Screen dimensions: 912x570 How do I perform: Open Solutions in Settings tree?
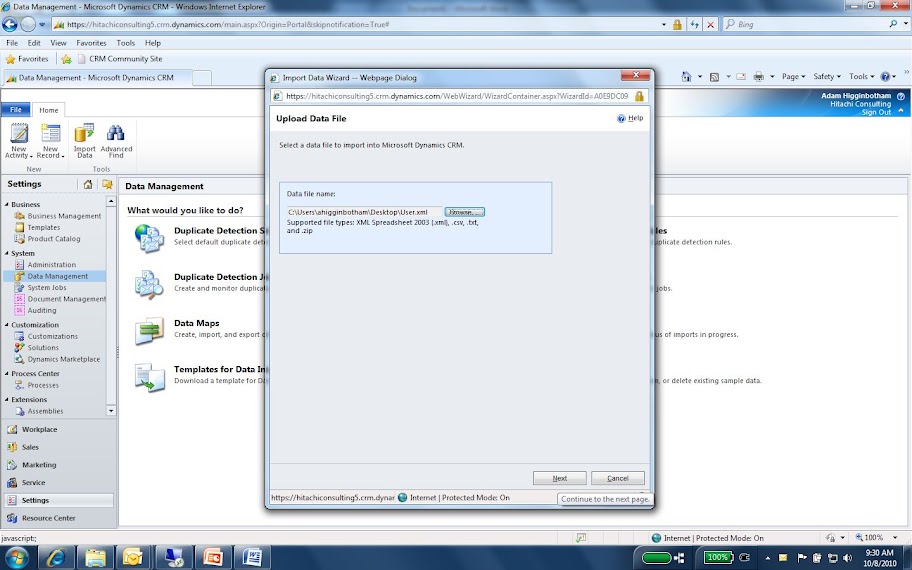coord(43,348)
